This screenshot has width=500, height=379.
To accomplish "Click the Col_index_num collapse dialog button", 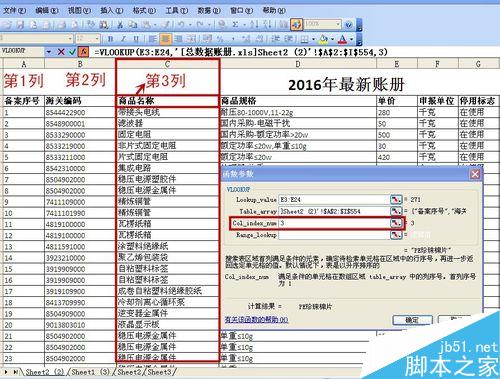I will tap(396, 223).
